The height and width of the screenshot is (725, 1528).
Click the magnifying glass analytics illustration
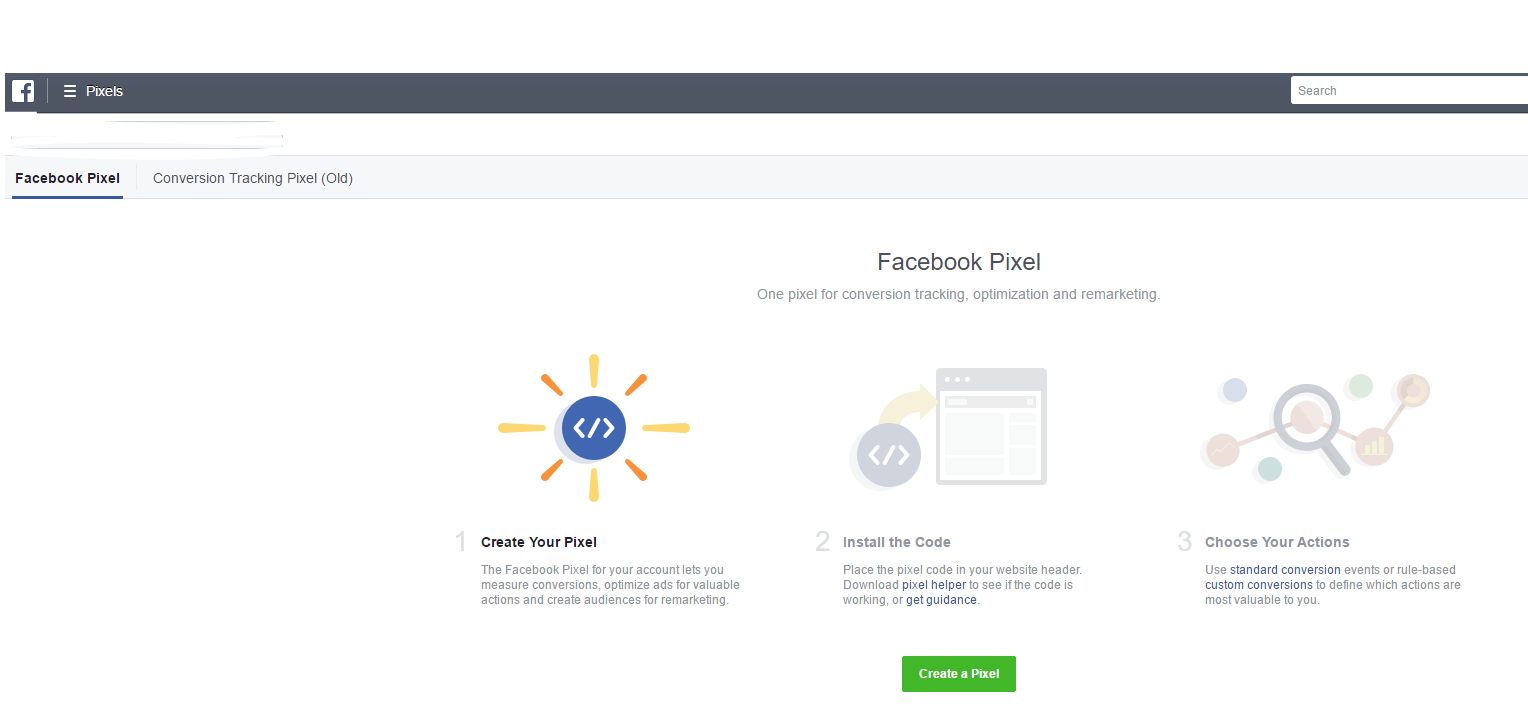coord(1312,425)
